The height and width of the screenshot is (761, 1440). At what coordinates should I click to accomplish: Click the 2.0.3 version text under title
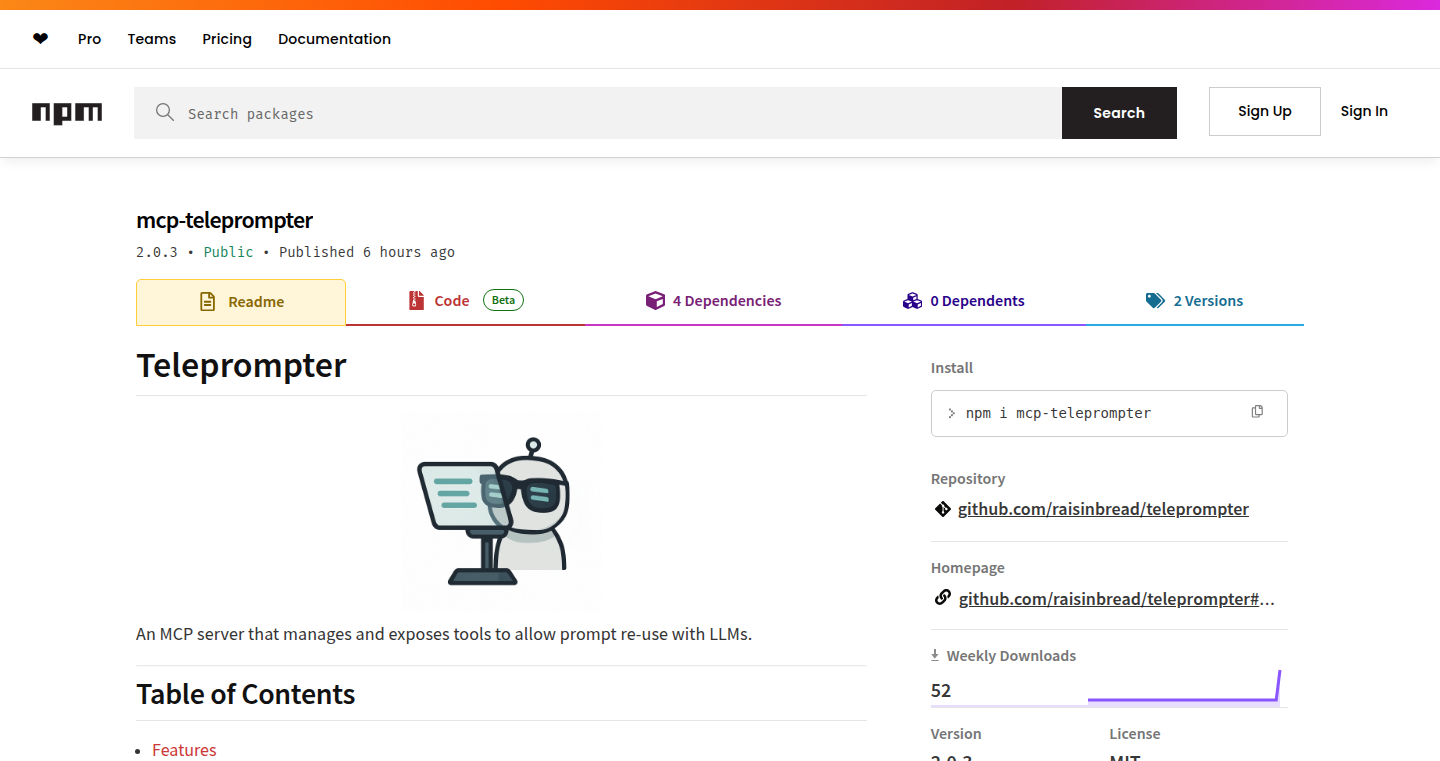[157, 252]
